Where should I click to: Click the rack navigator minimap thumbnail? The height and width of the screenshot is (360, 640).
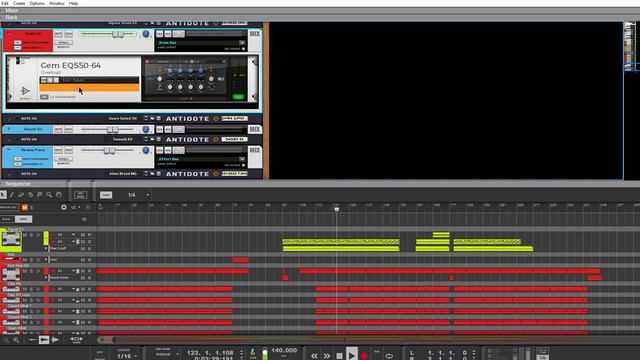click(x=631, y=46)
